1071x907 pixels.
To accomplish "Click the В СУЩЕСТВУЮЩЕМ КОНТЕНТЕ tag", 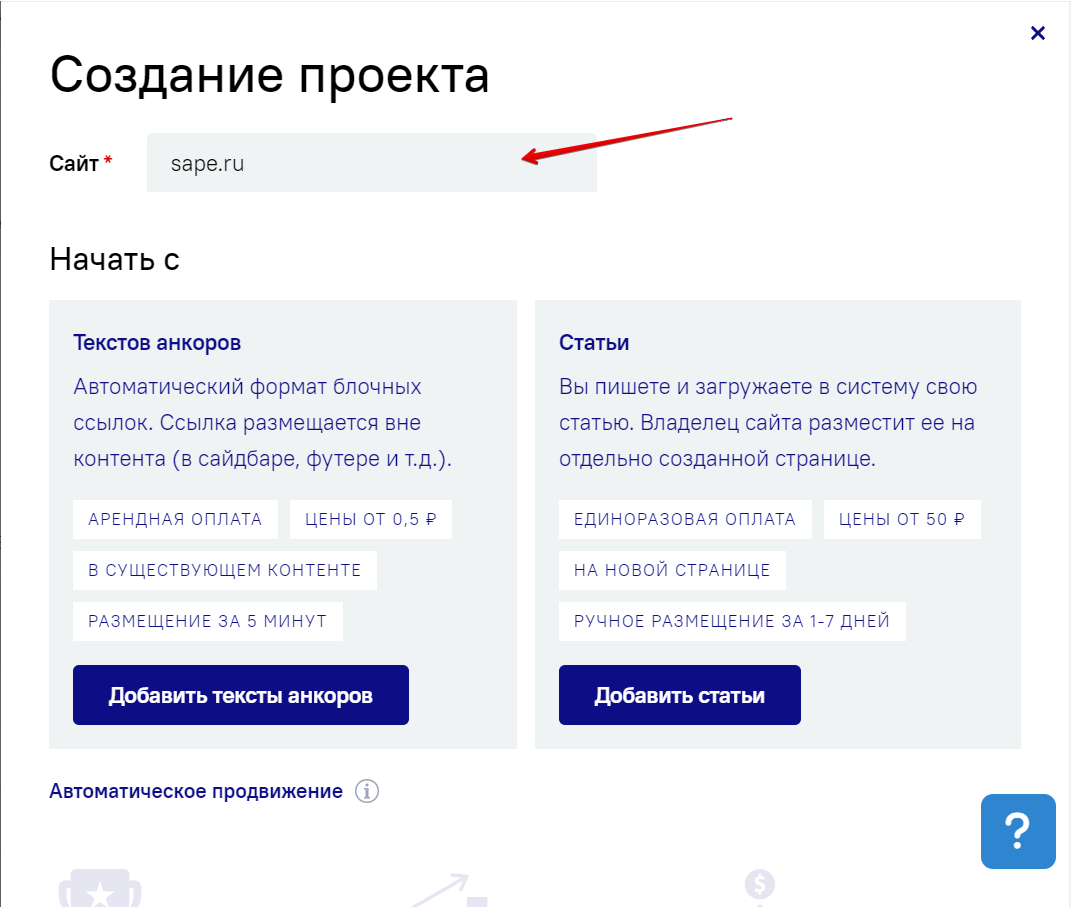I will pyautogui.click(x=225, y=570).
